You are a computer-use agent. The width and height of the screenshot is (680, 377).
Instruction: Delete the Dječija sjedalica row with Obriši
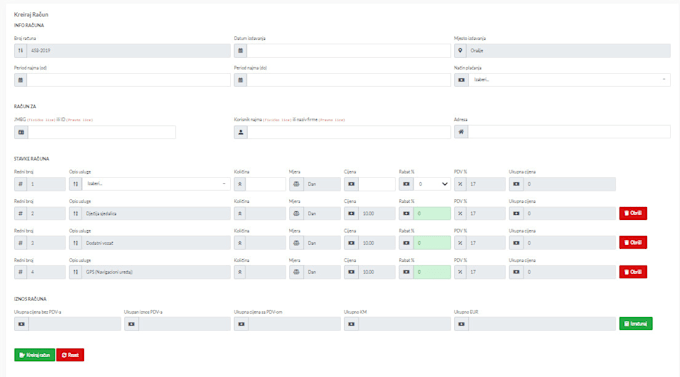pyautogui.click(x=633, y=213)
